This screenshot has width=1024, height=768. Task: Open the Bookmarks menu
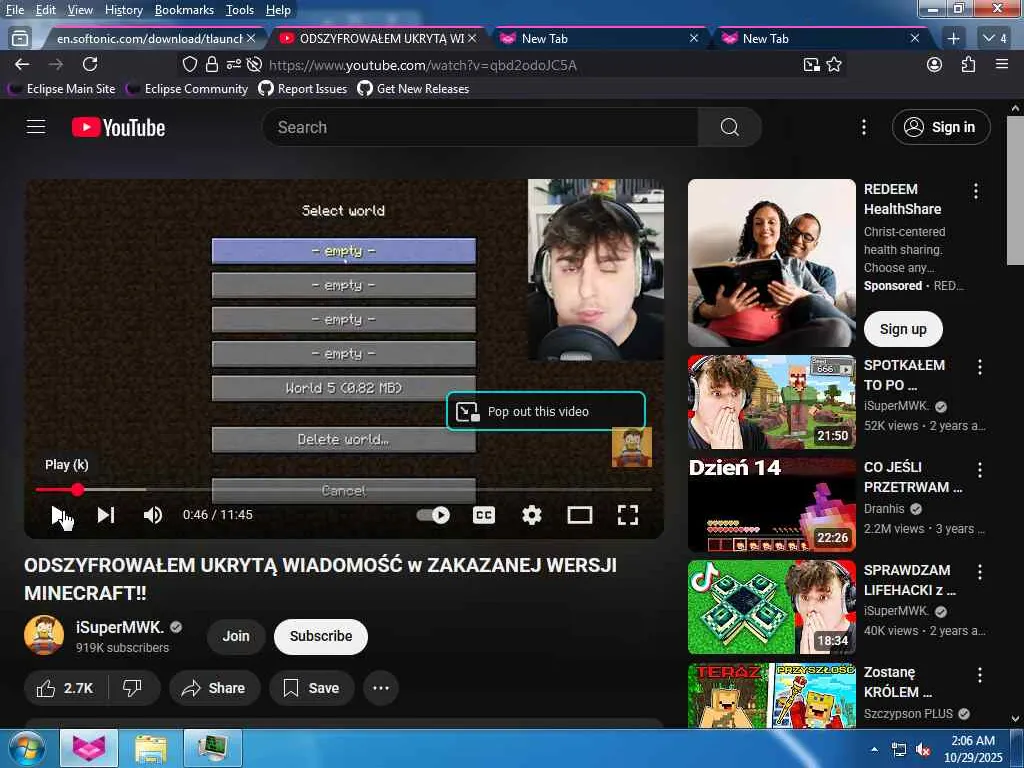[184, 10]
